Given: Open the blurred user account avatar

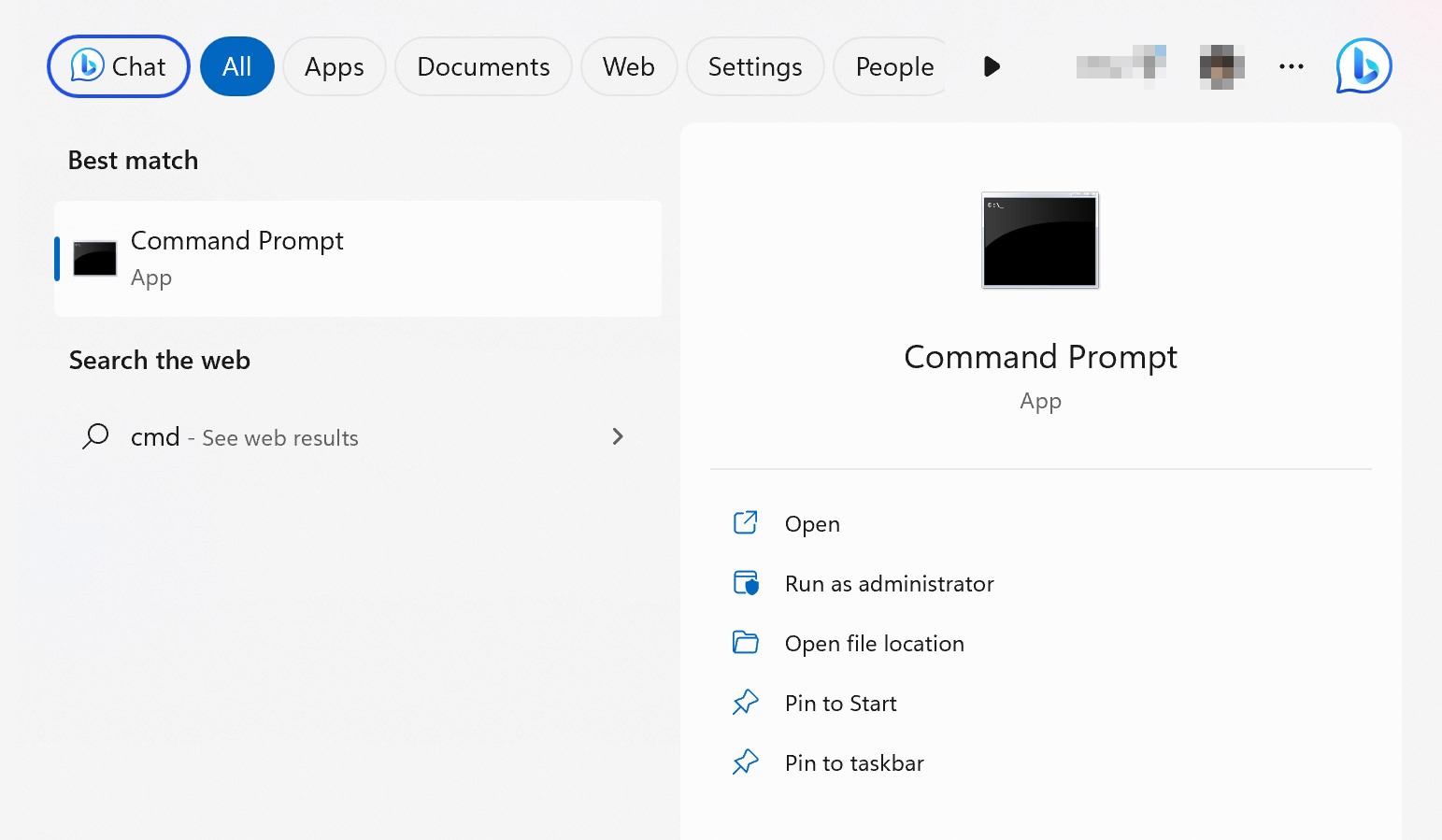Looking at the screenshot, I should click(x=1222, y=66).
